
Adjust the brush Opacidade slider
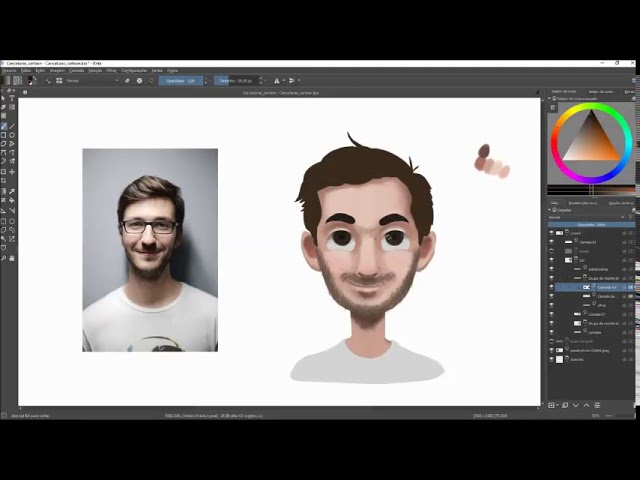pos(181,81)
